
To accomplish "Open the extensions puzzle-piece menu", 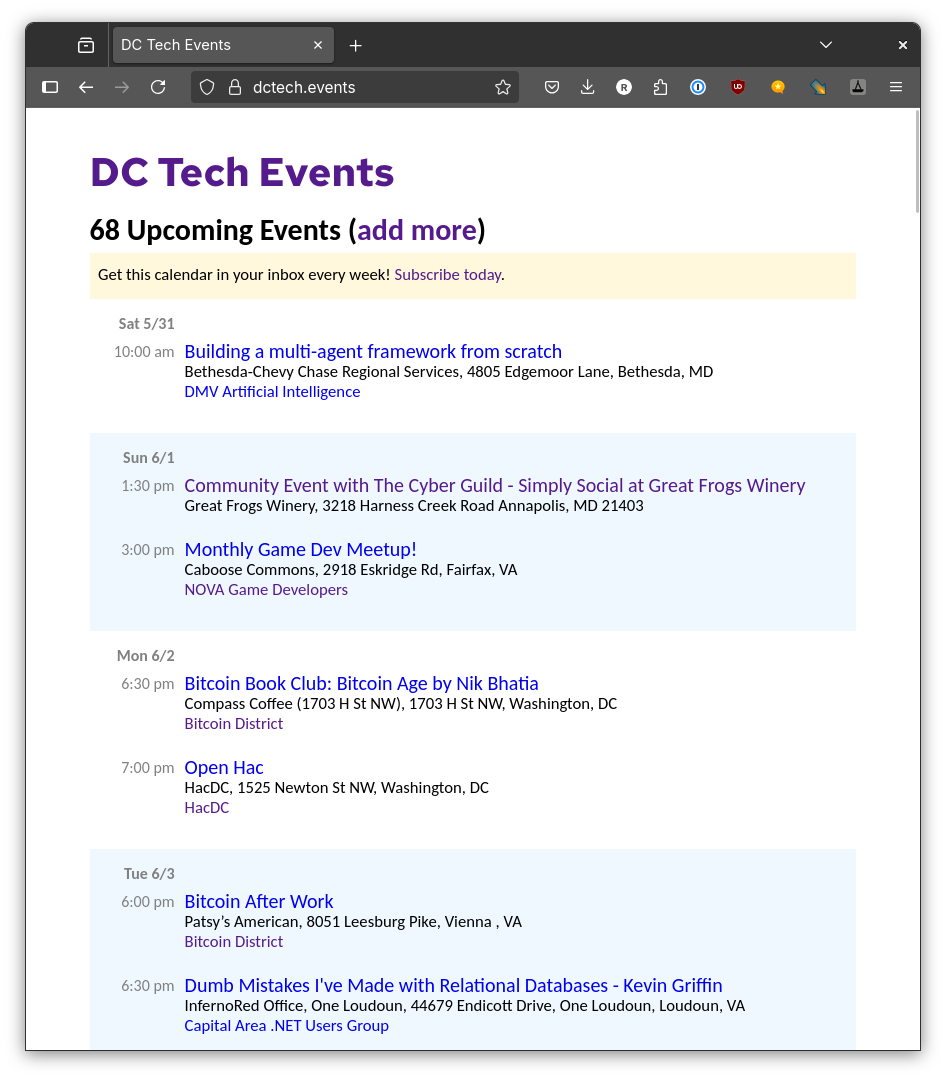I will (x=660, y=87).
